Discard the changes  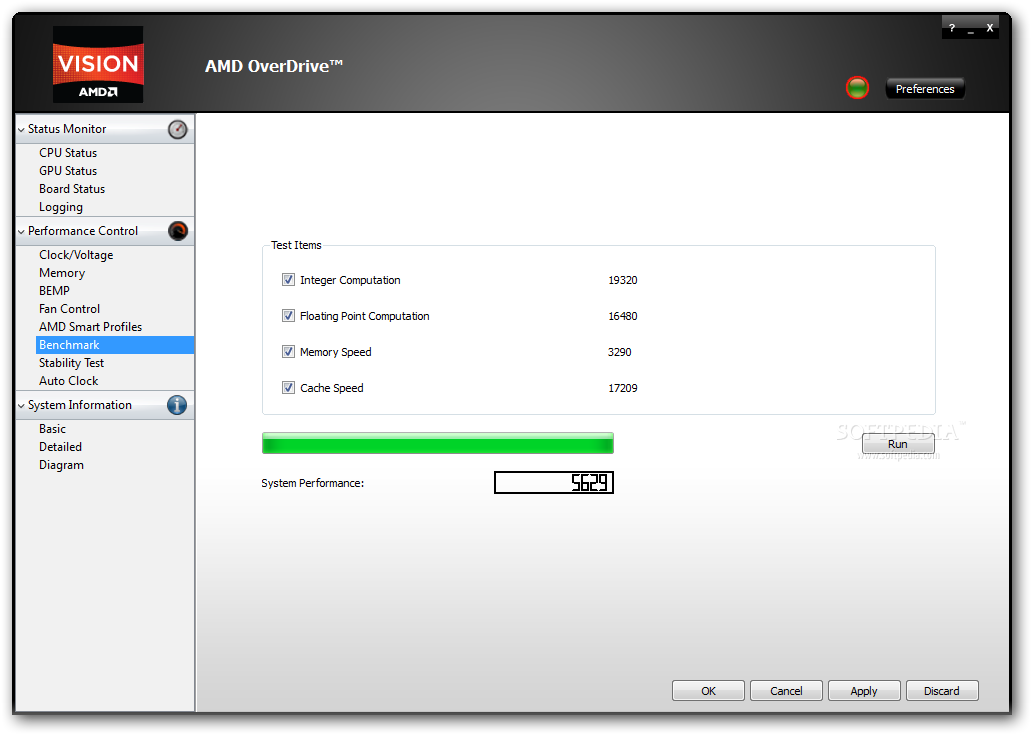[x=942, y=691]
